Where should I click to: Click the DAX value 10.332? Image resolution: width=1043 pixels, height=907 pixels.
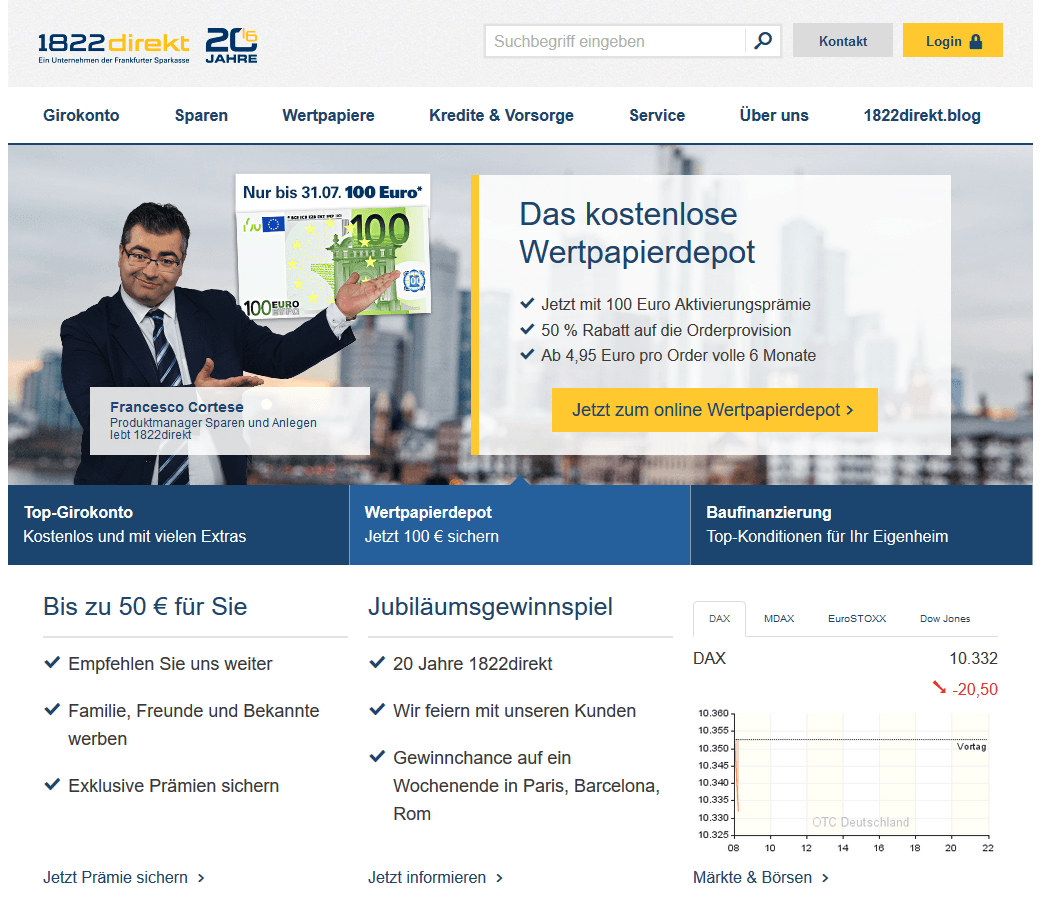pos(973,659)
